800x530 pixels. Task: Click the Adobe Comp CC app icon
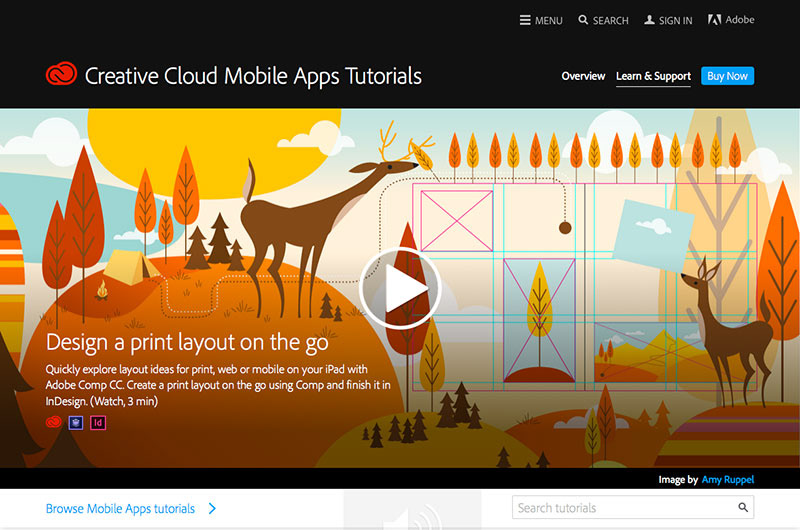pyautogui.click(x=76, y=423)
